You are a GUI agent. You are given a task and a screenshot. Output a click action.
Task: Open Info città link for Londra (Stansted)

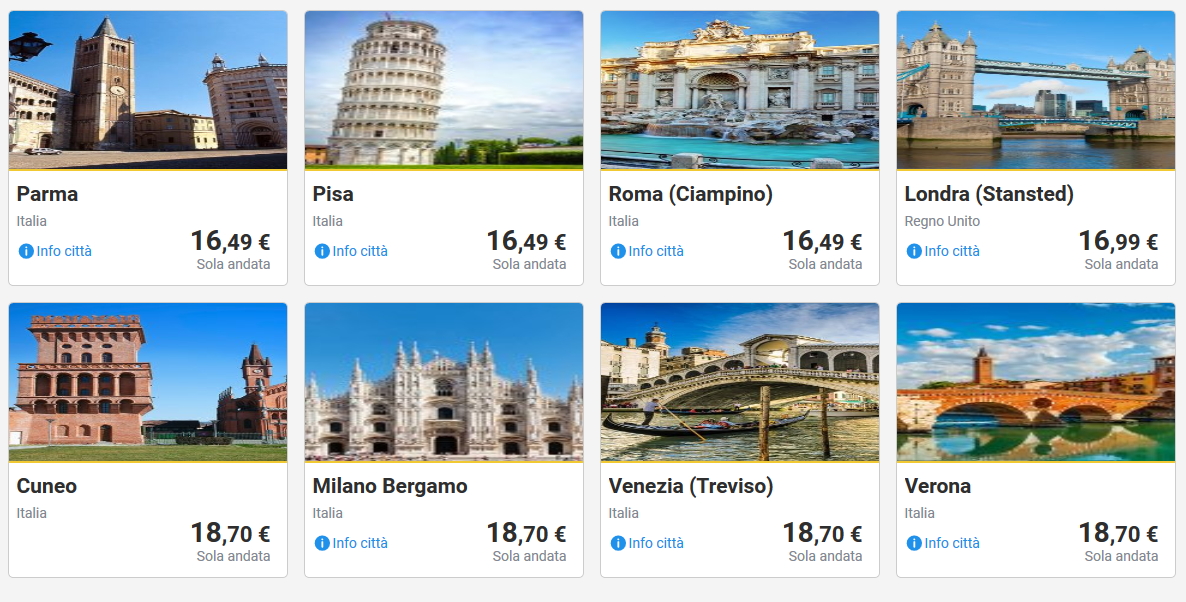click(x=952, y=251)
